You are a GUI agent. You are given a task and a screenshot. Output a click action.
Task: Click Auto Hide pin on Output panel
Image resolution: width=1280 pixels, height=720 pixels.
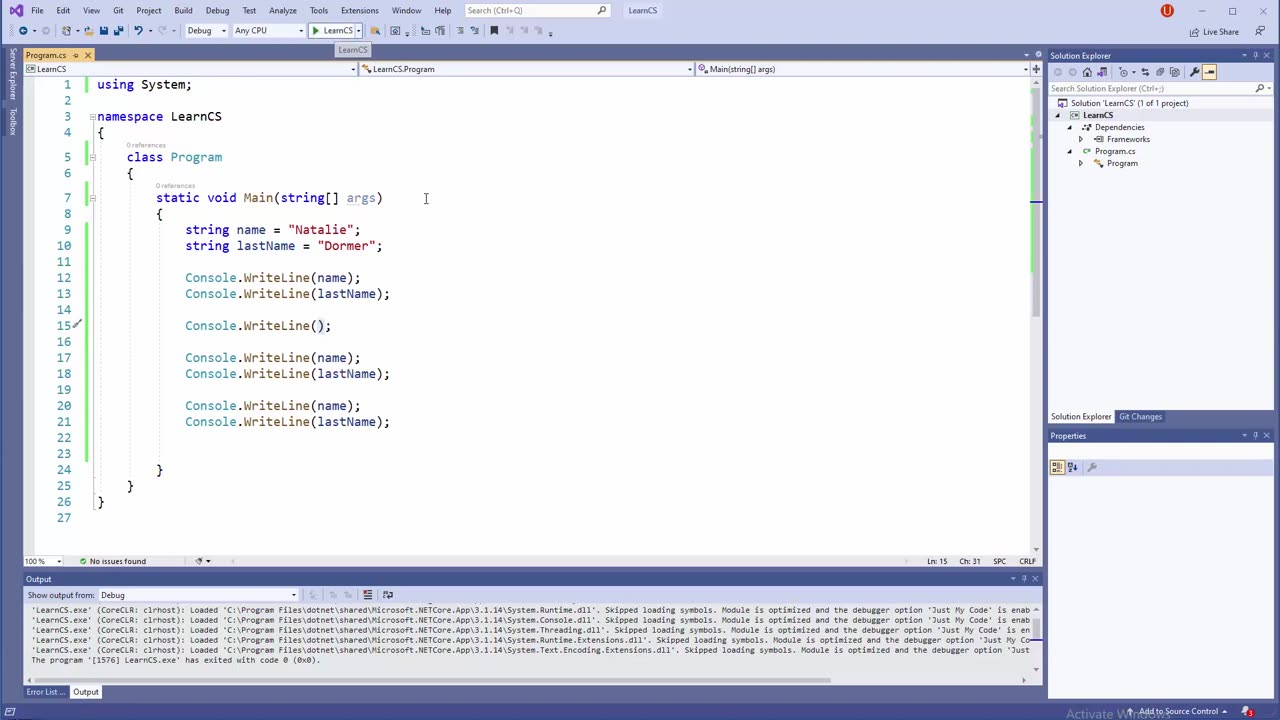(x=1023, y=579)
